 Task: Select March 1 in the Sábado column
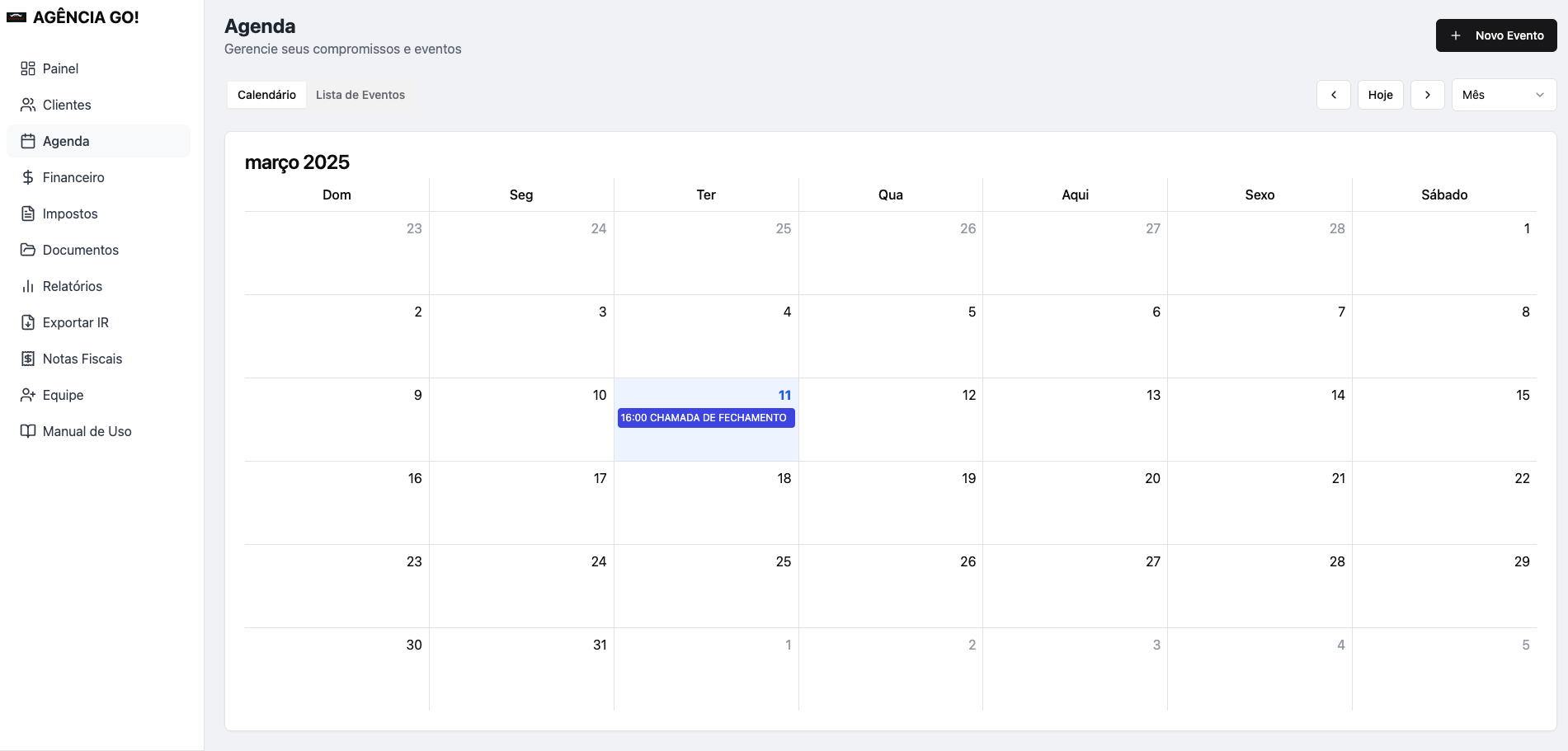pyautogui.click(x=1527, y=228)
